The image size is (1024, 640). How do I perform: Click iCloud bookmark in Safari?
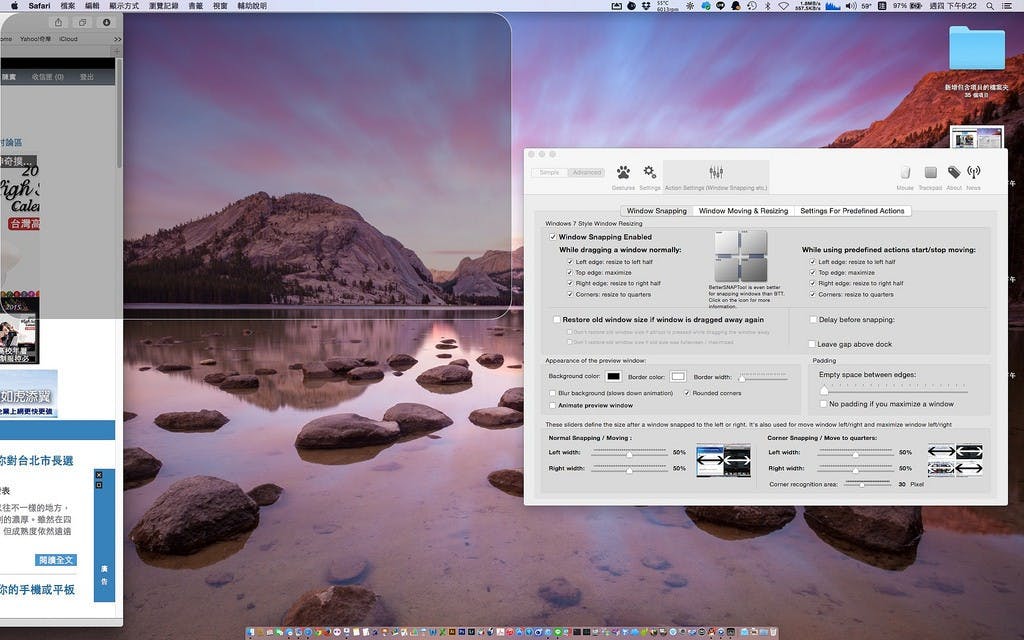(x=69, y=39)
